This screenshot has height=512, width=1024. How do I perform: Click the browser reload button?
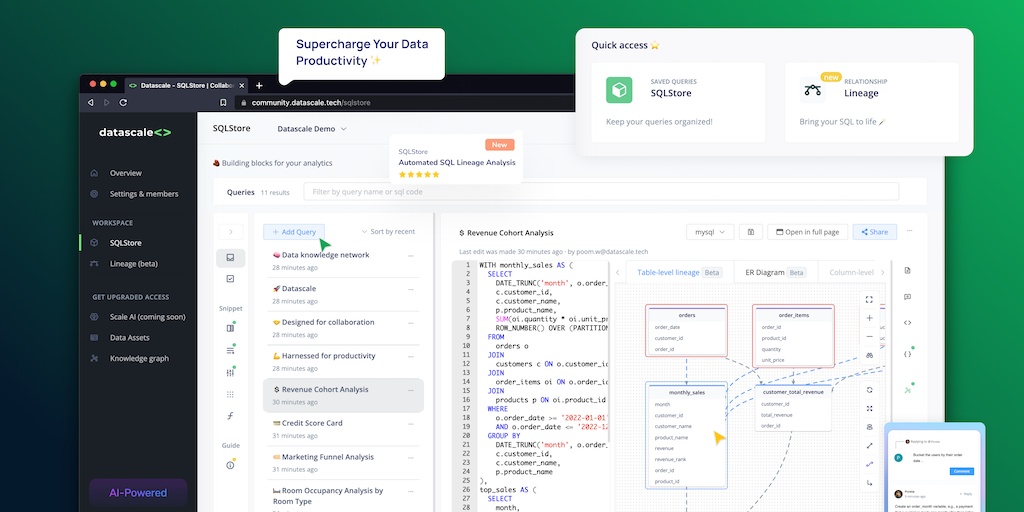tap(123, 103)
